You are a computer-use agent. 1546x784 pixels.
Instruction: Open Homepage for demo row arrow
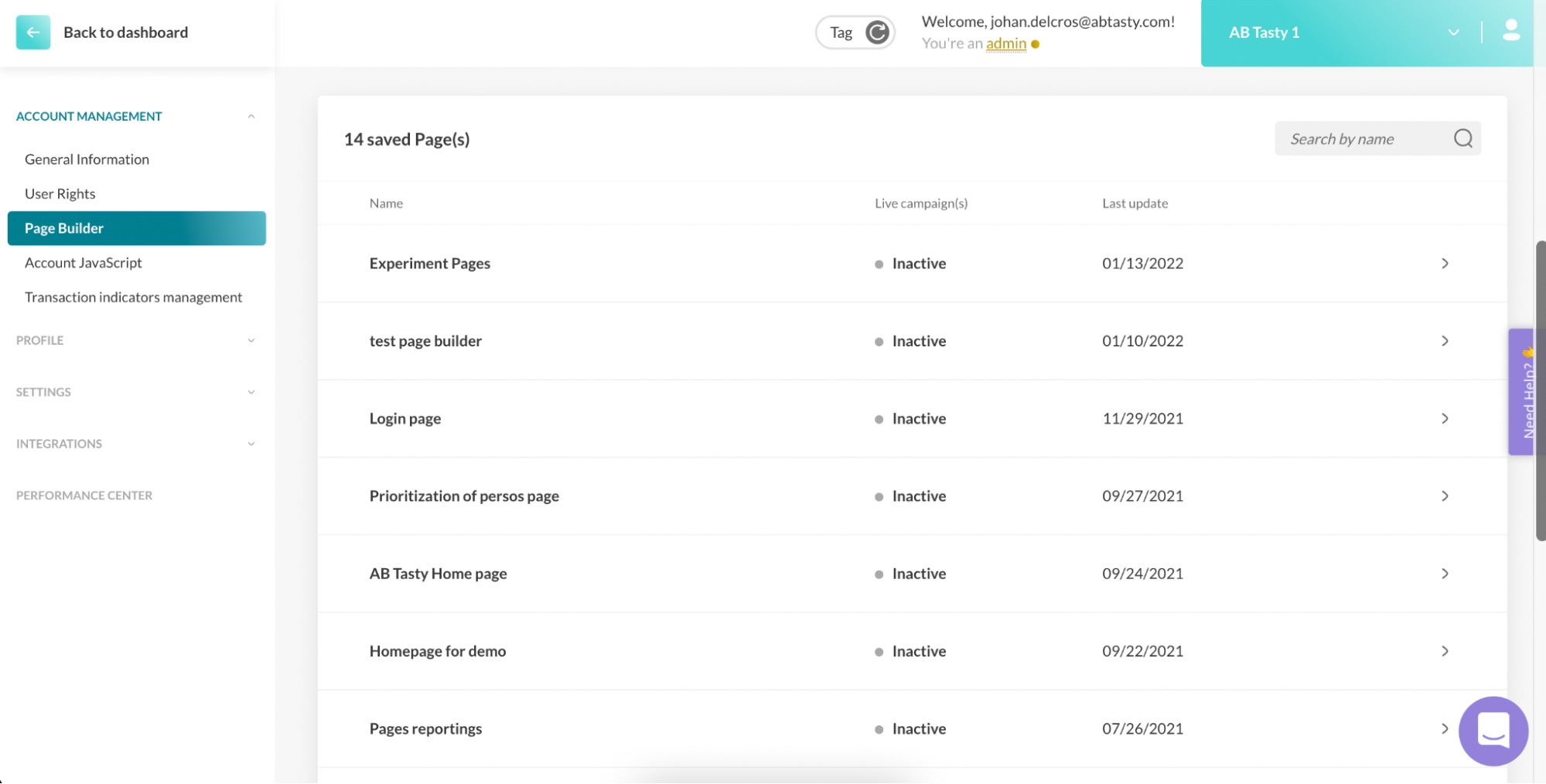(1445, 651)
